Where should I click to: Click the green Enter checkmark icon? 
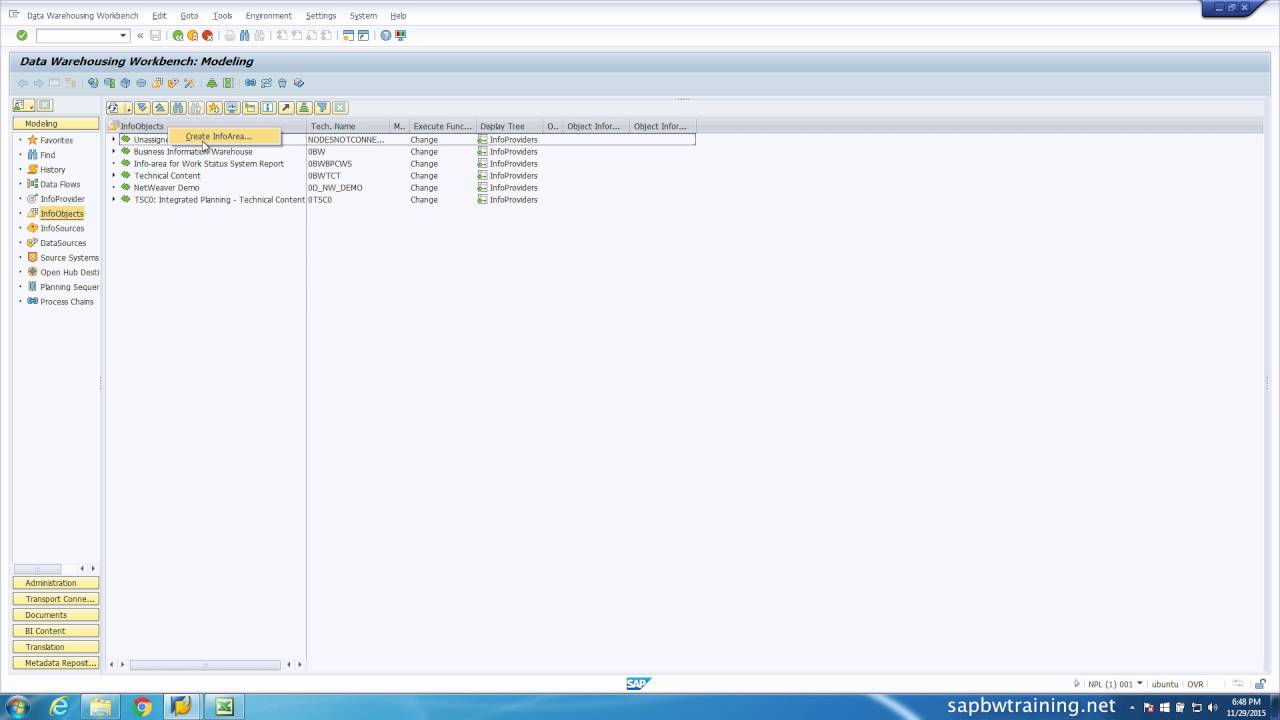pos(22,35)
